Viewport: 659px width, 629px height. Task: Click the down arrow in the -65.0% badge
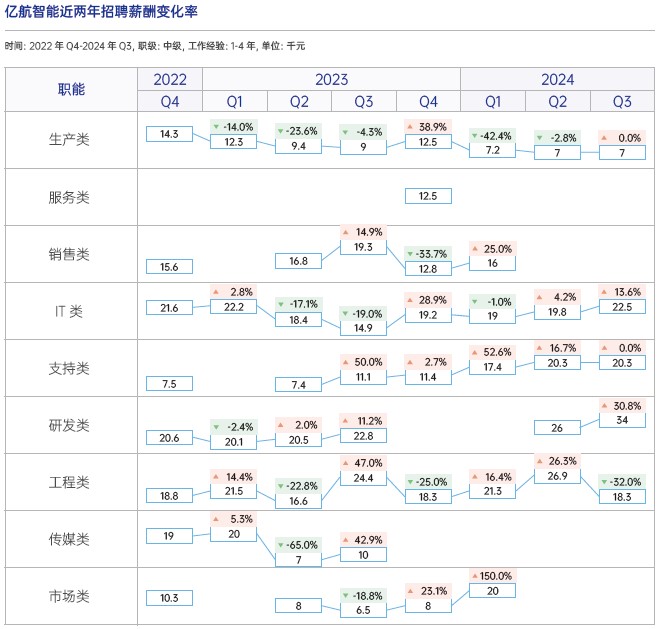click(283, 545)
